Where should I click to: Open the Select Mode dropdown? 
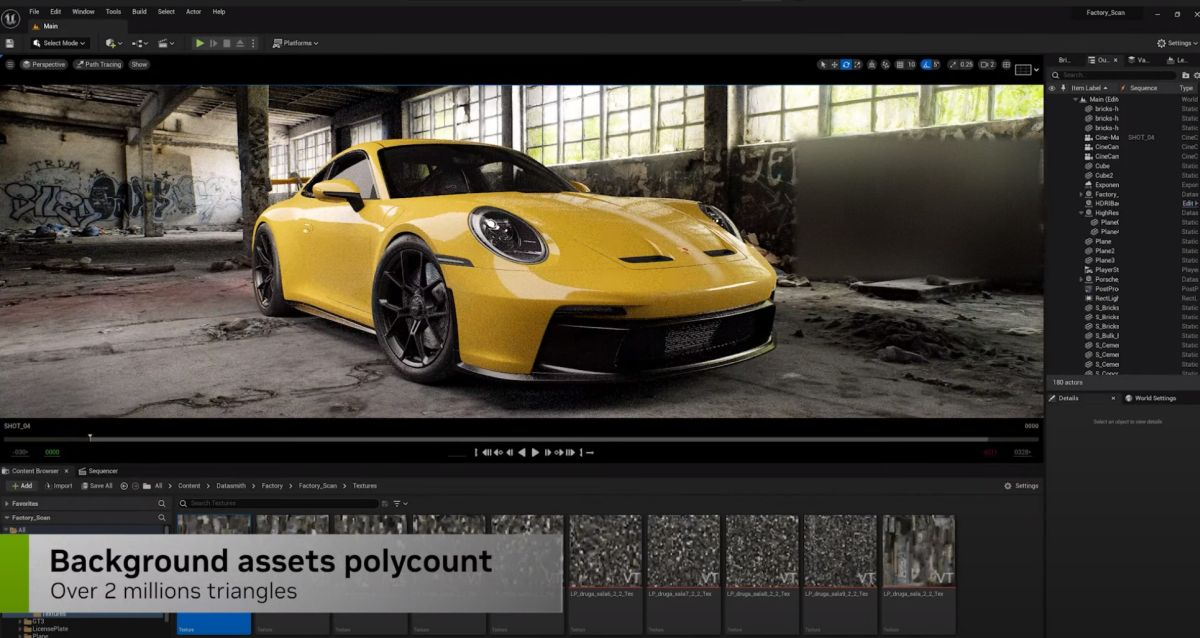[61, 43]
